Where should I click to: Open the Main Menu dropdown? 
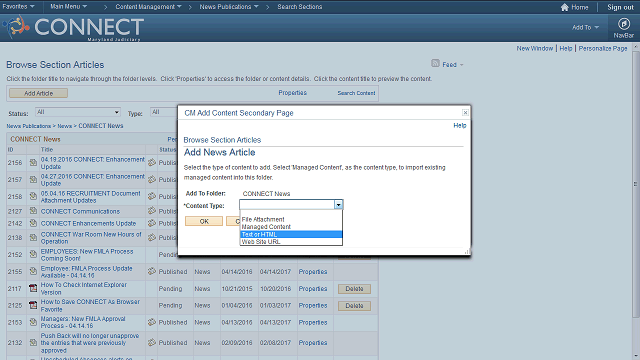point(68,7)
